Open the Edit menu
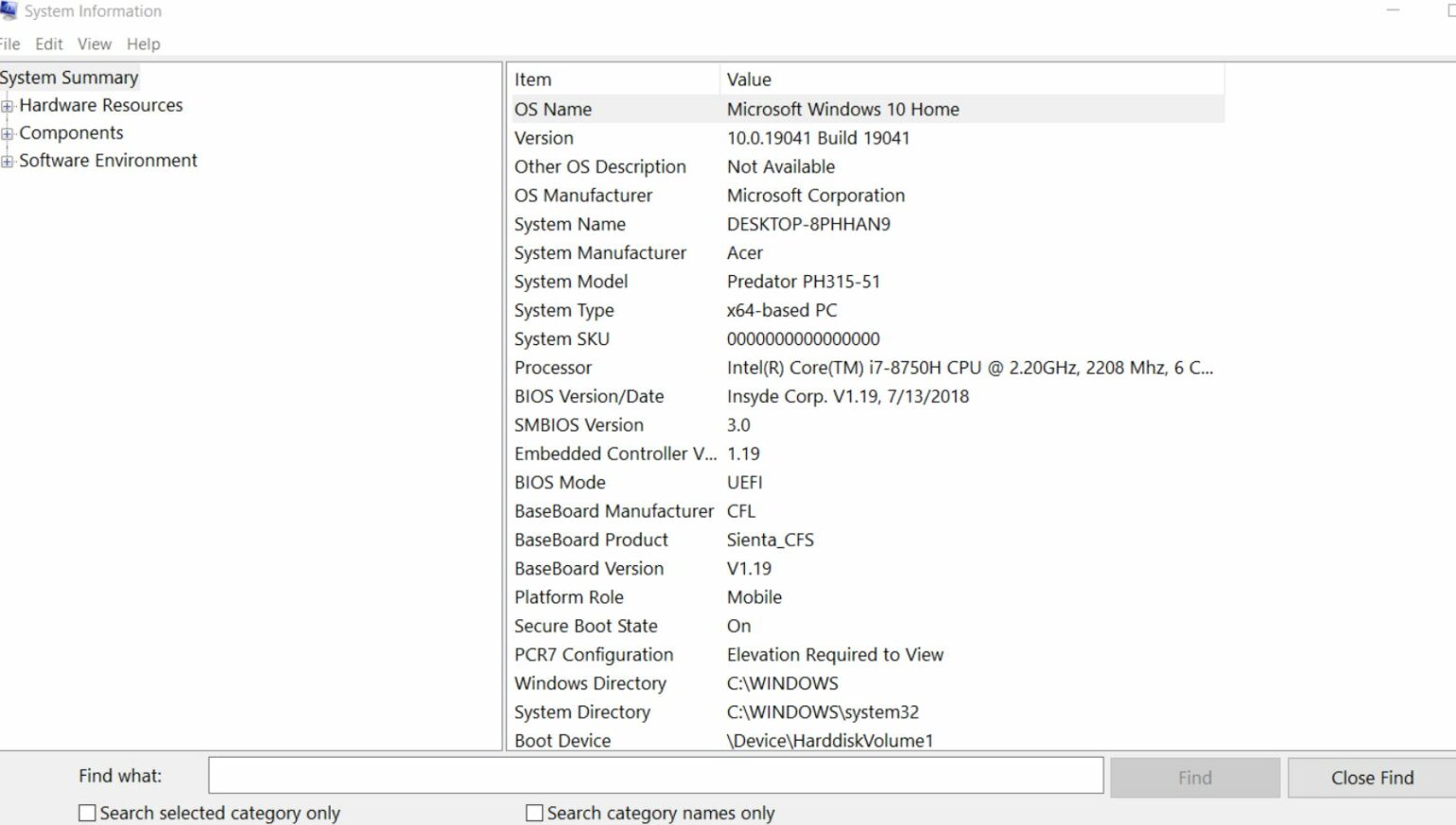 (x=48, y=44)
